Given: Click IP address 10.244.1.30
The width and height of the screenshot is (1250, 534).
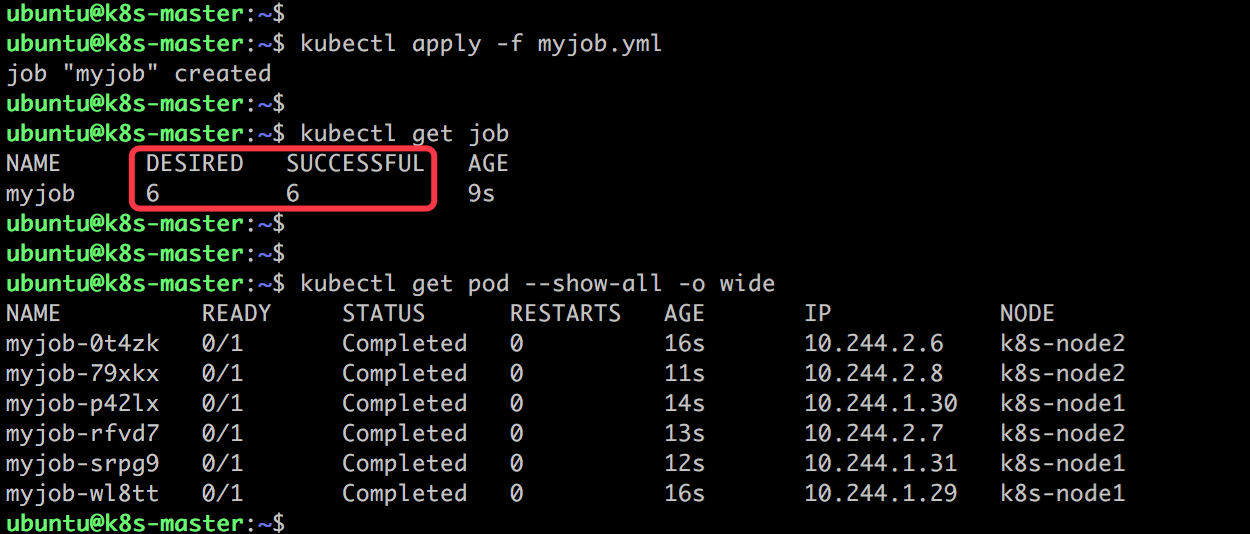Looking at the screenshot, I should [881, 404].
